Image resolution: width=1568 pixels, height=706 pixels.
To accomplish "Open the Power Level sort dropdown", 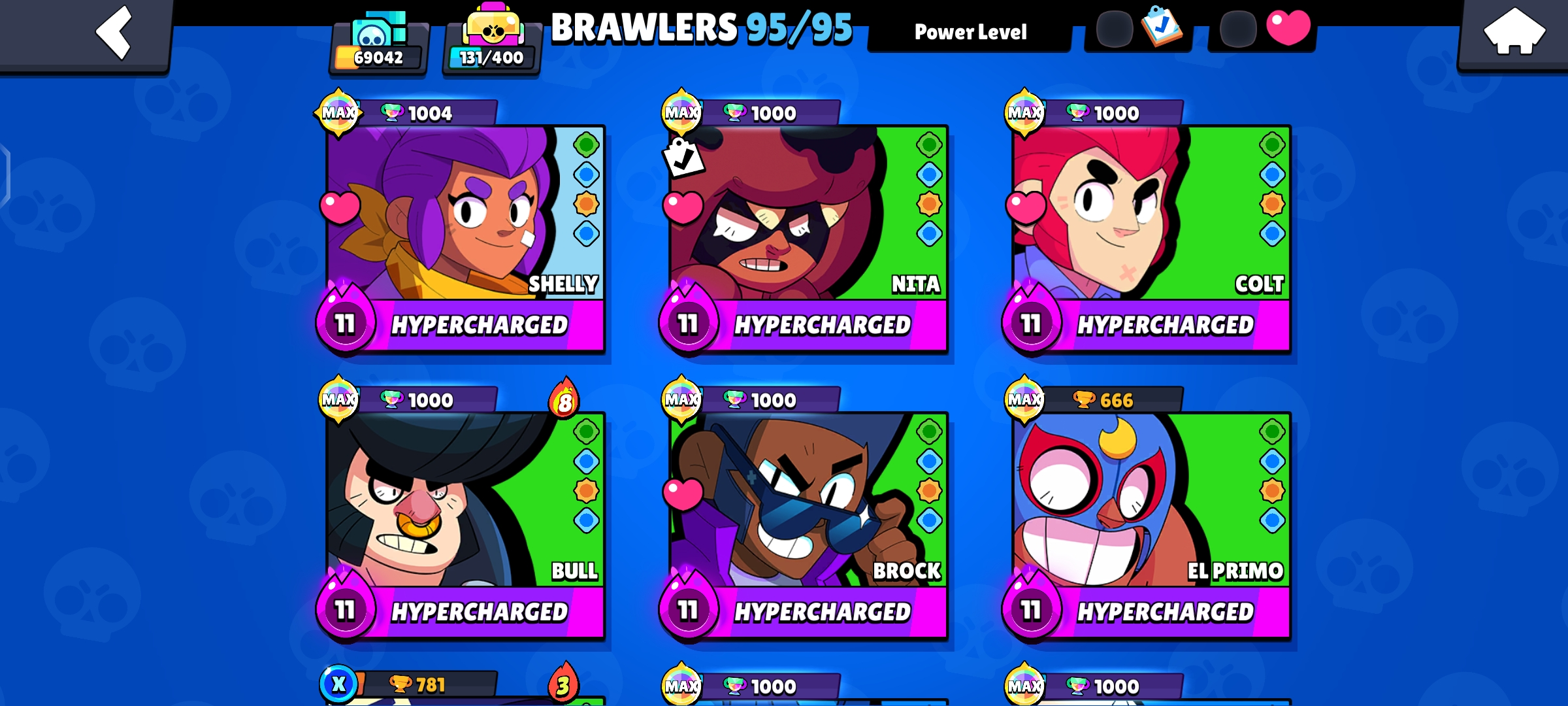I will click(970, 32).
